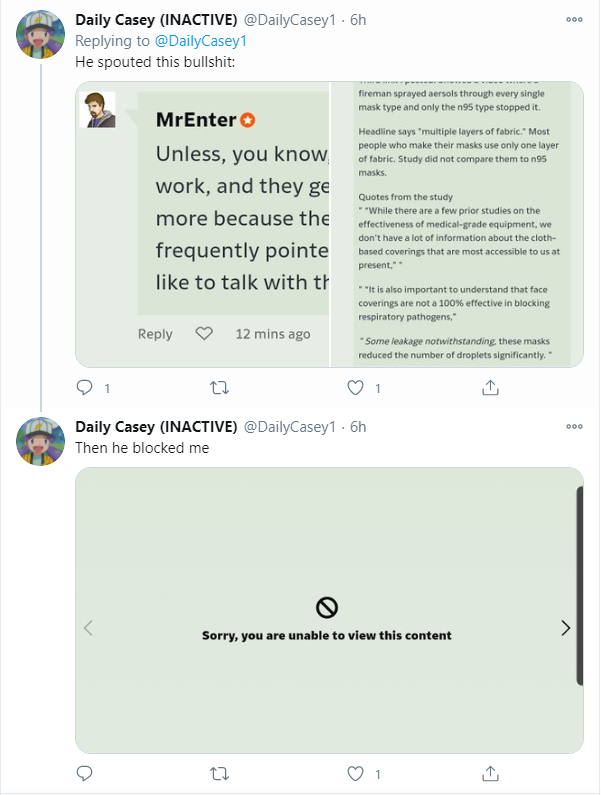Go to next image in blocked content
This screenshot has width=601, height=795.
click(565, 628)
